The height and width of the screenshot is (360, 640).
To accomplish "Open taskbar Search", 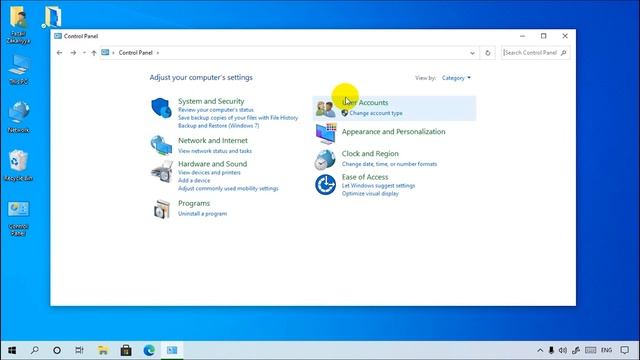I will point(35,350).
